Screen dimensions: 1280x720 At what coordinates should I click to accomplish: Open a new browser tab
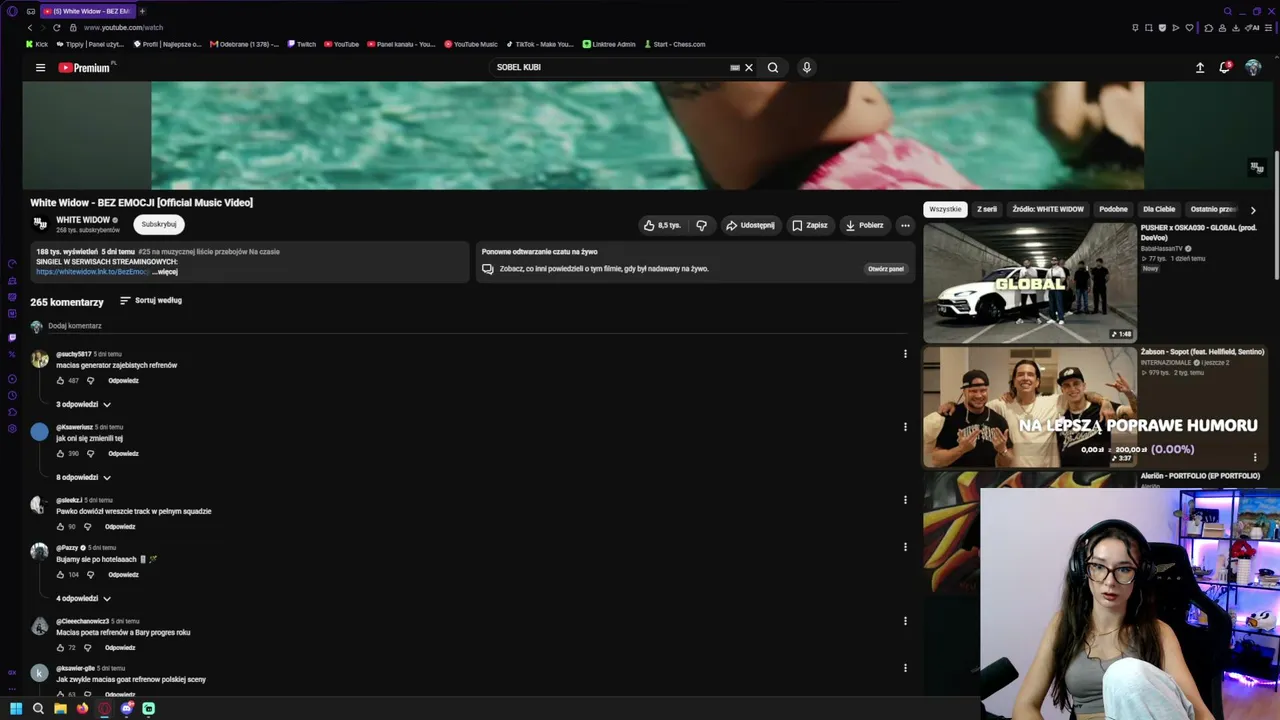tap(142, 11)
